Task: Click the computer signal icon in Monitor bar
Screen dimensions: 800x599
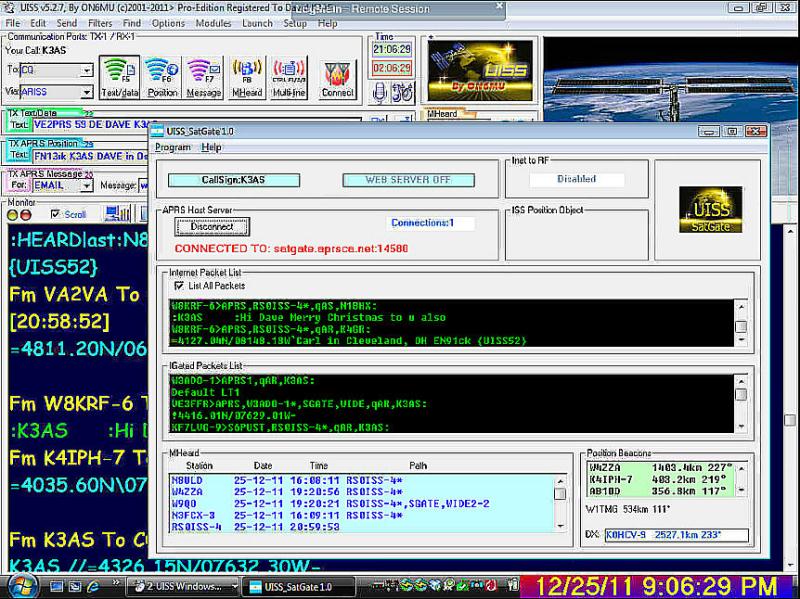Action: [x=117, y=214]
